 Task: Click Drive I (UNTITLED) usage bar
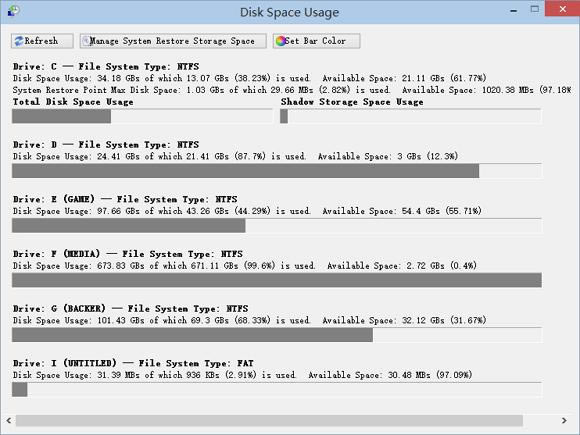tap(277, 390)
